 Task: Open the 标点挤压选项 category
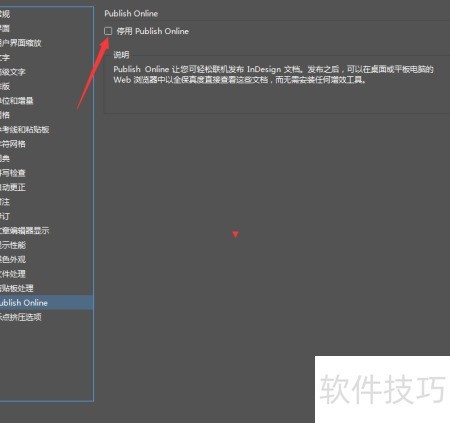coord(21,317)
